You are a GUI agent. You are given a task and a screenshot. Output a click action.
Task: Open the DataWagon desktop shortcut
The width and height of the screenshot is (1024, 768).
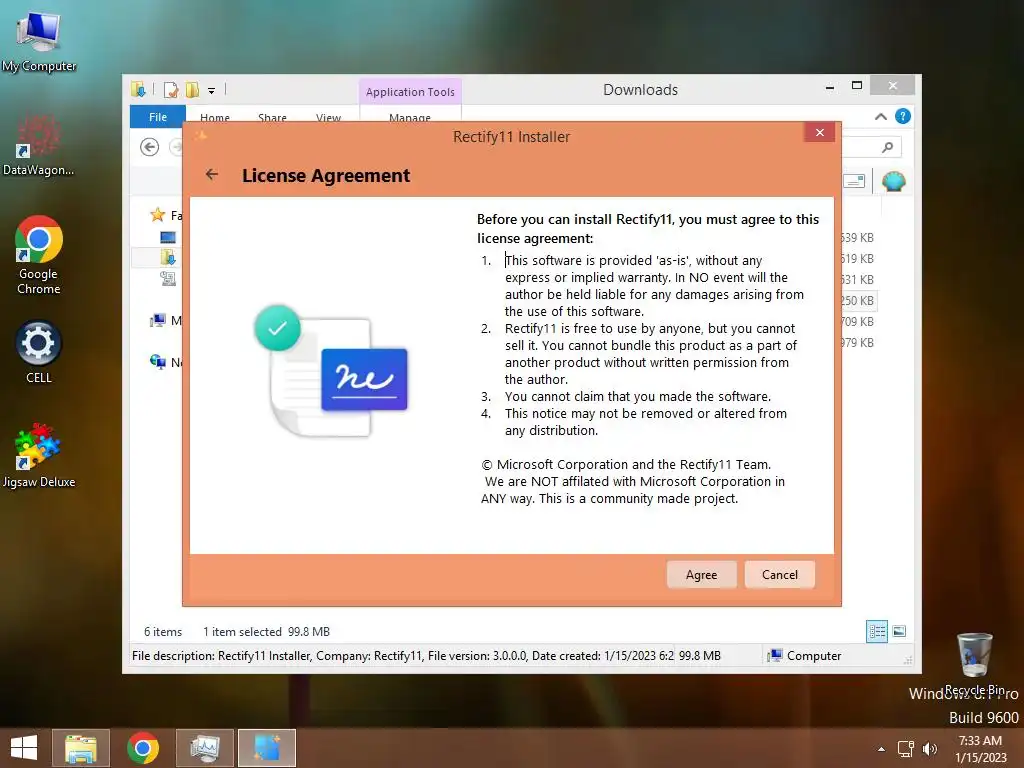tap(39, 145)
